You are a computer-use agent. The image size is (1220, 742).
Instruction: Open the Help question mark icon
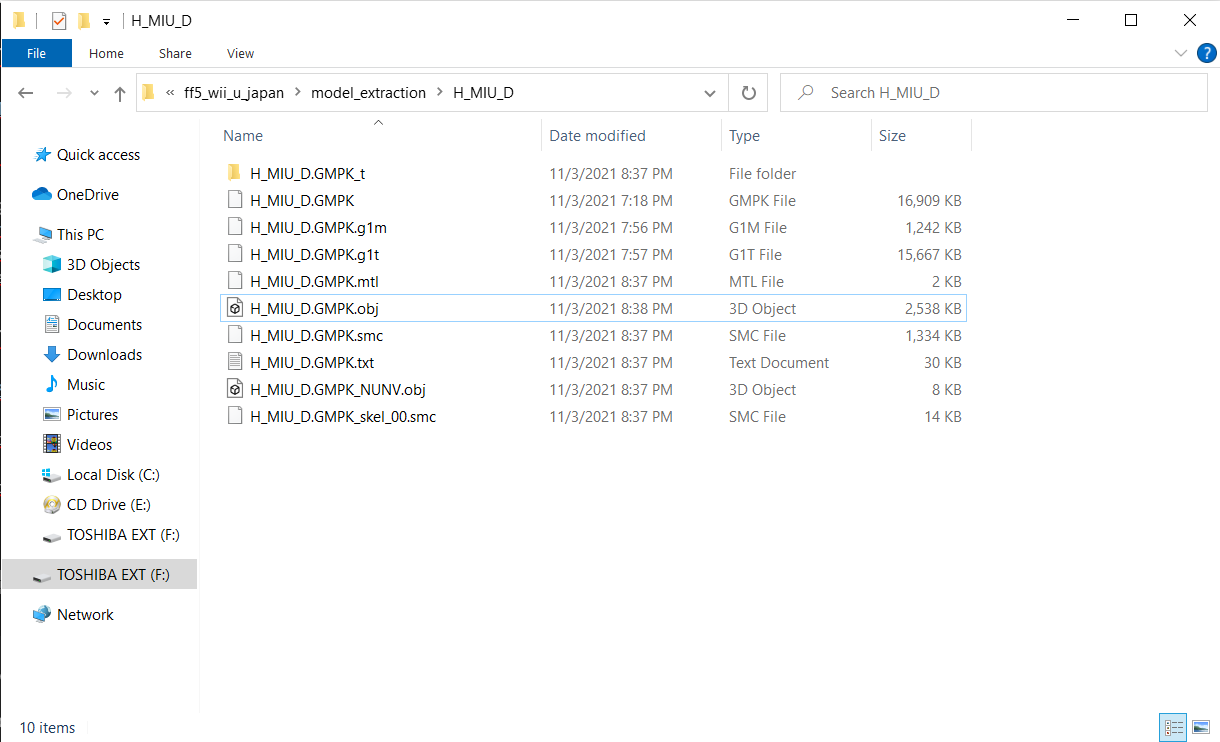1205,53
